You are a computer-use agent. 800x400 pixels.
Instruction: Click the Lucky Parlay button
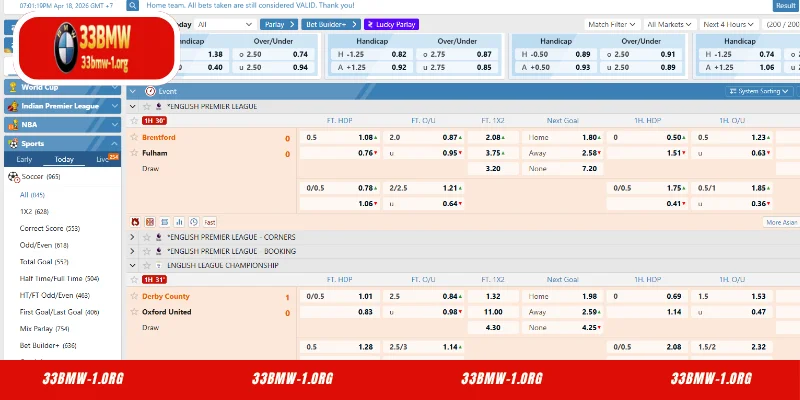(391, 24)
